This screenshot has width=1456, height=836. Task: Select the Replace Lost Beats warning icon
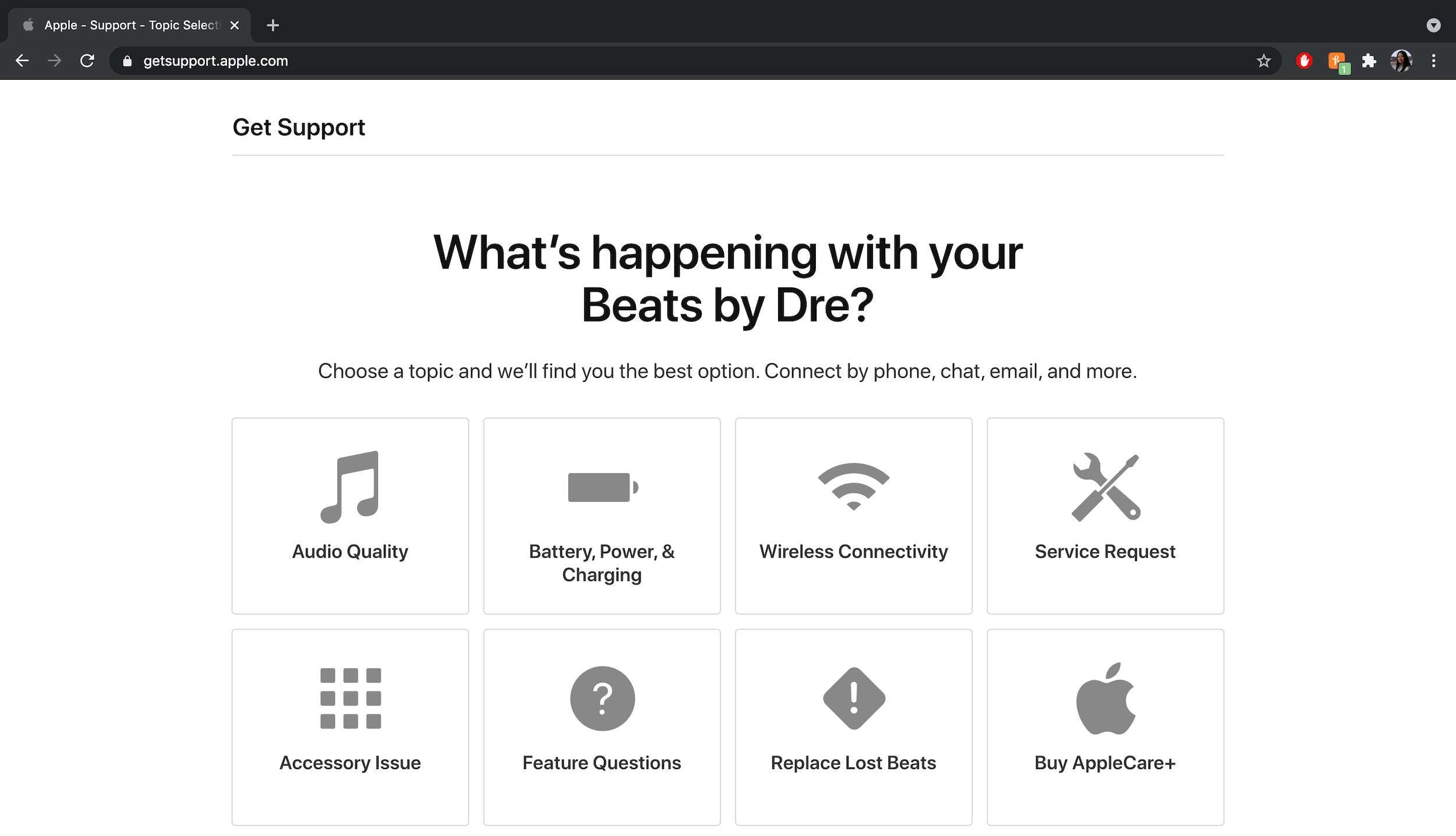(853, 698)
